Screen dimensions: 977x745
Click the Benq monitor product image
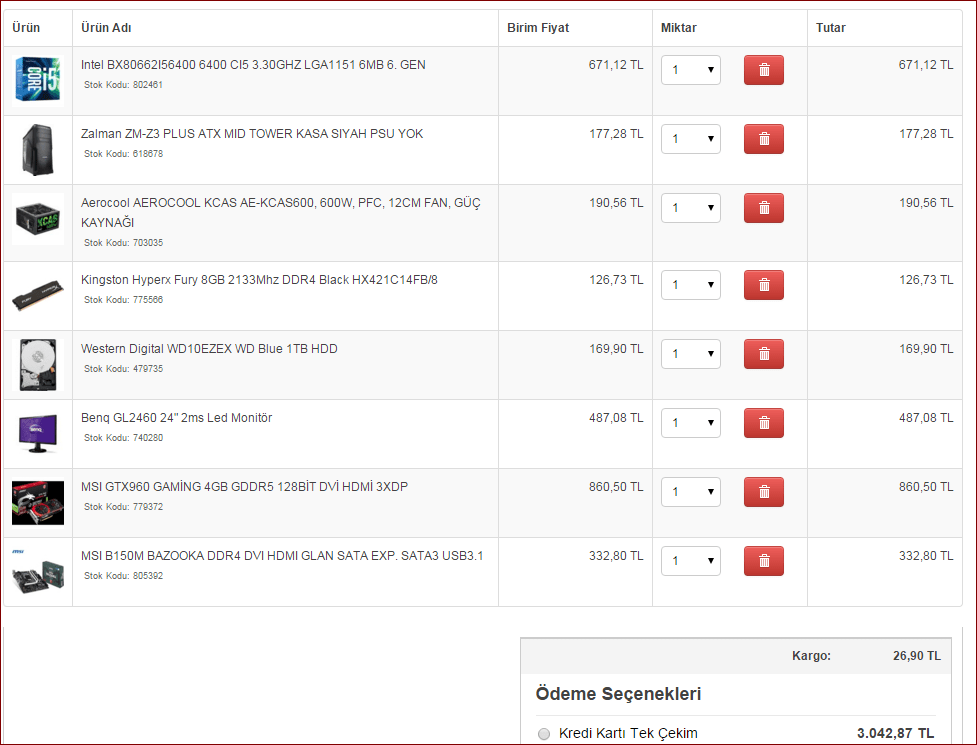tap(38, 433)
